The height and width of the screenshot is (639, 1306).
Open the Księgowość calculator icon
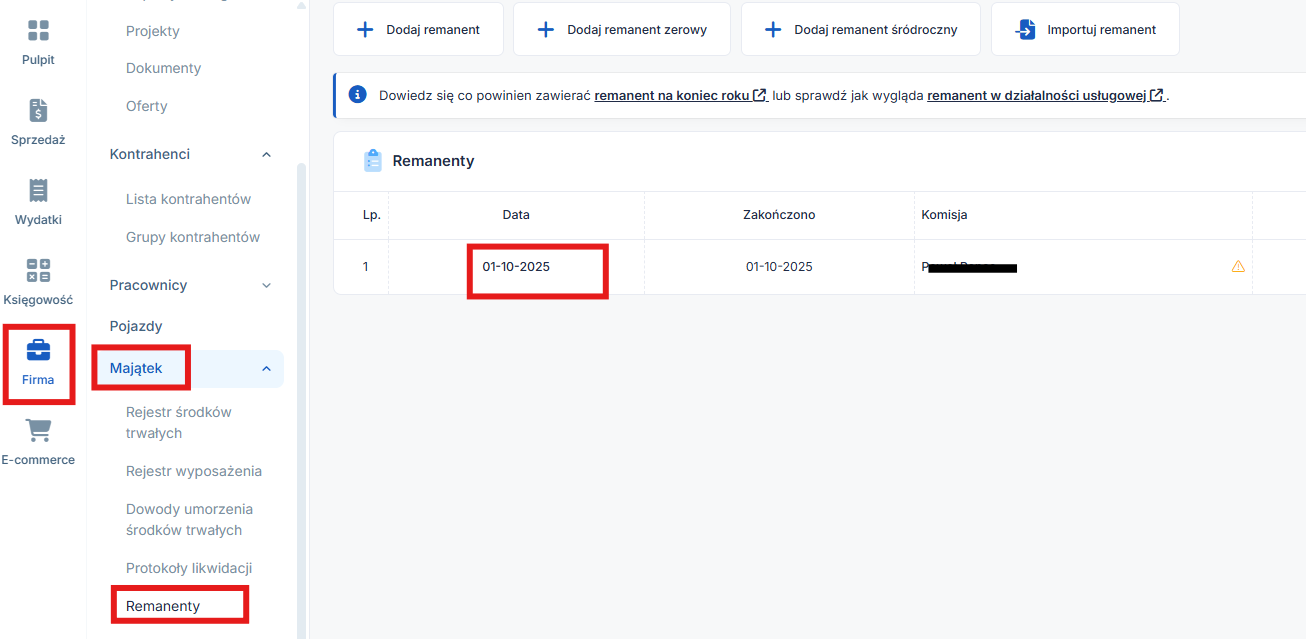click(38, 271)
